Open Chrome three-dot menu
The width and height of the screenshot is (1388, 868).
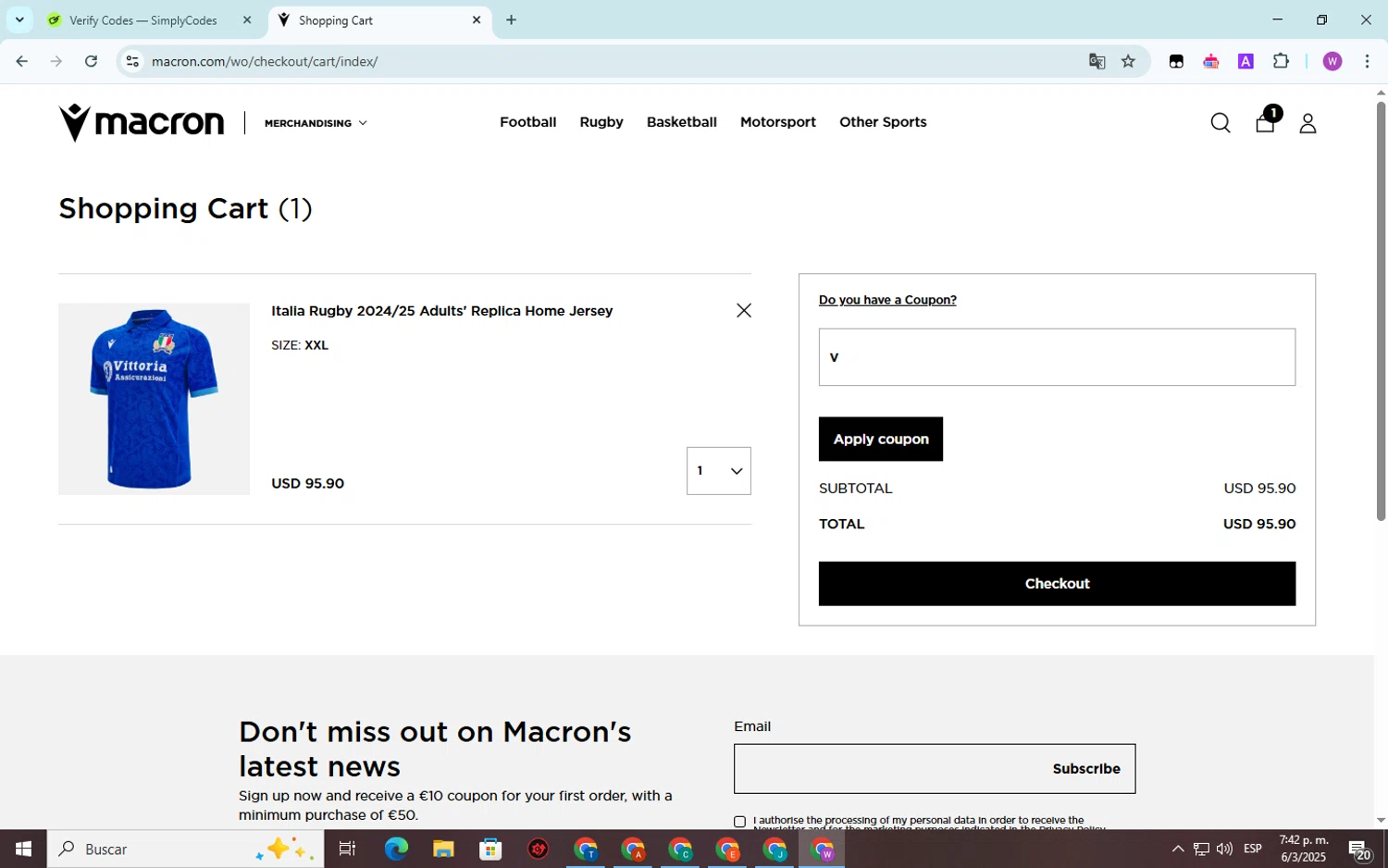click(x=1367, y=61)
